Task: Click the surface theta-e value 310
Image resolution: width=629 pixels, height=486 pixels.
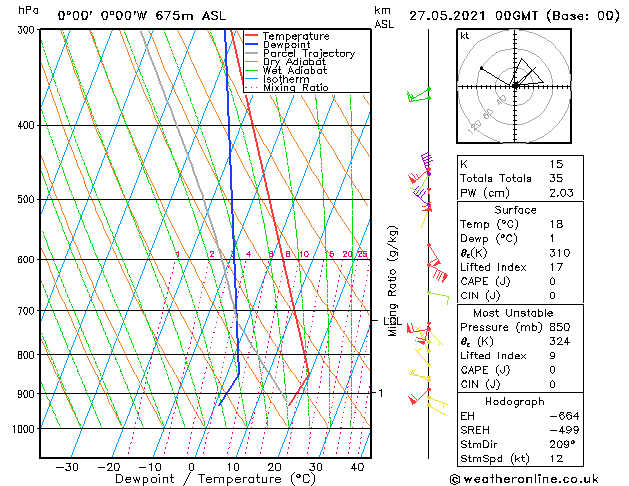Action: pos(560,253)
